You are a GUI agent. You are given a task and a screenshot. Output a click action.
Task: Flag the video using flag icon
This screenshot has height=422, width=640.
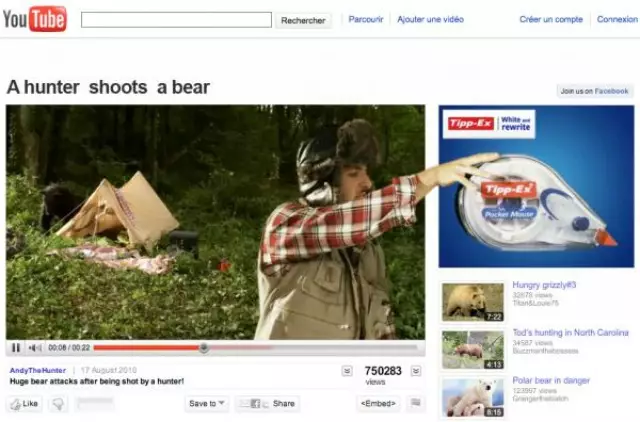(416, 404)
